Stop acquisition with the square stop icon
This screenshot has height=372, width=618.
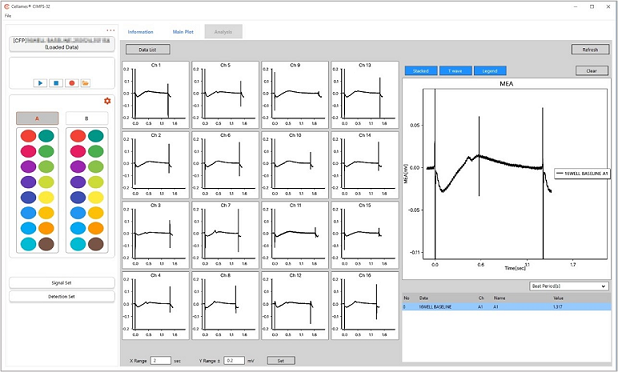[56, 83]
